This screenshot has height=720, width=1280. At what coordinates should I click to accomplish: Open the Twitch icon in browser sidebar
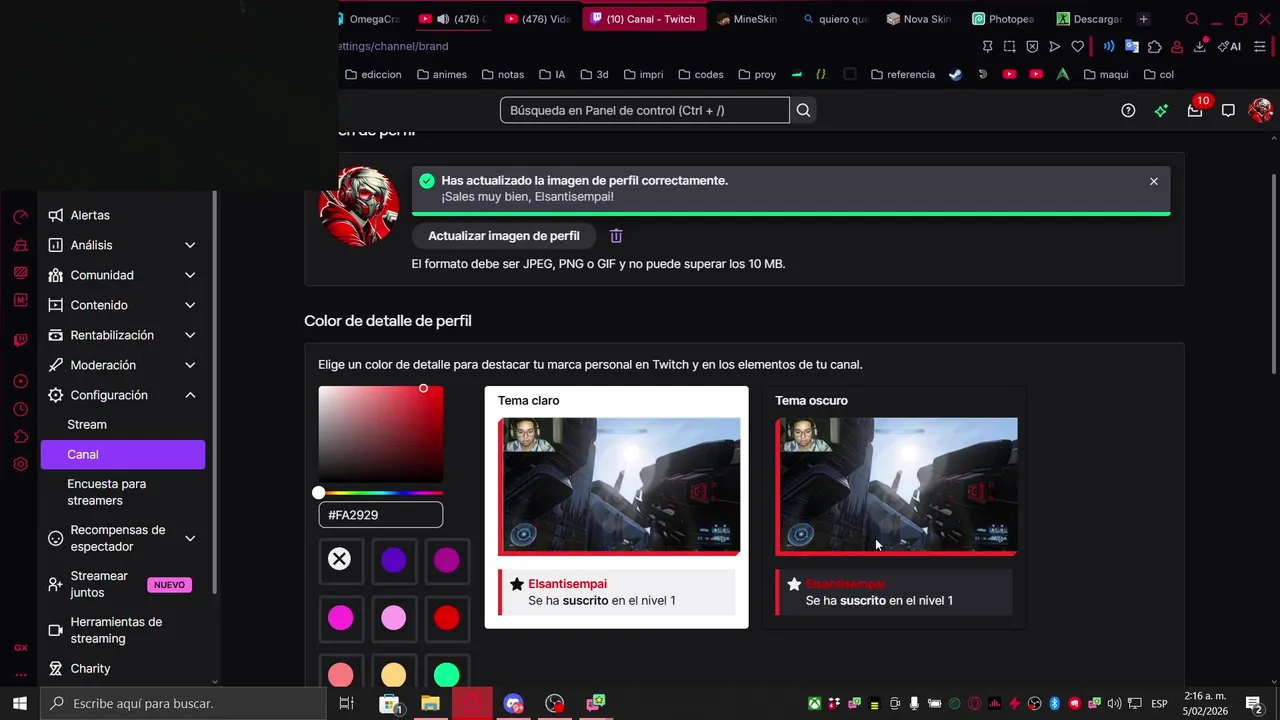pyautogui.click(x=20, y=340)
